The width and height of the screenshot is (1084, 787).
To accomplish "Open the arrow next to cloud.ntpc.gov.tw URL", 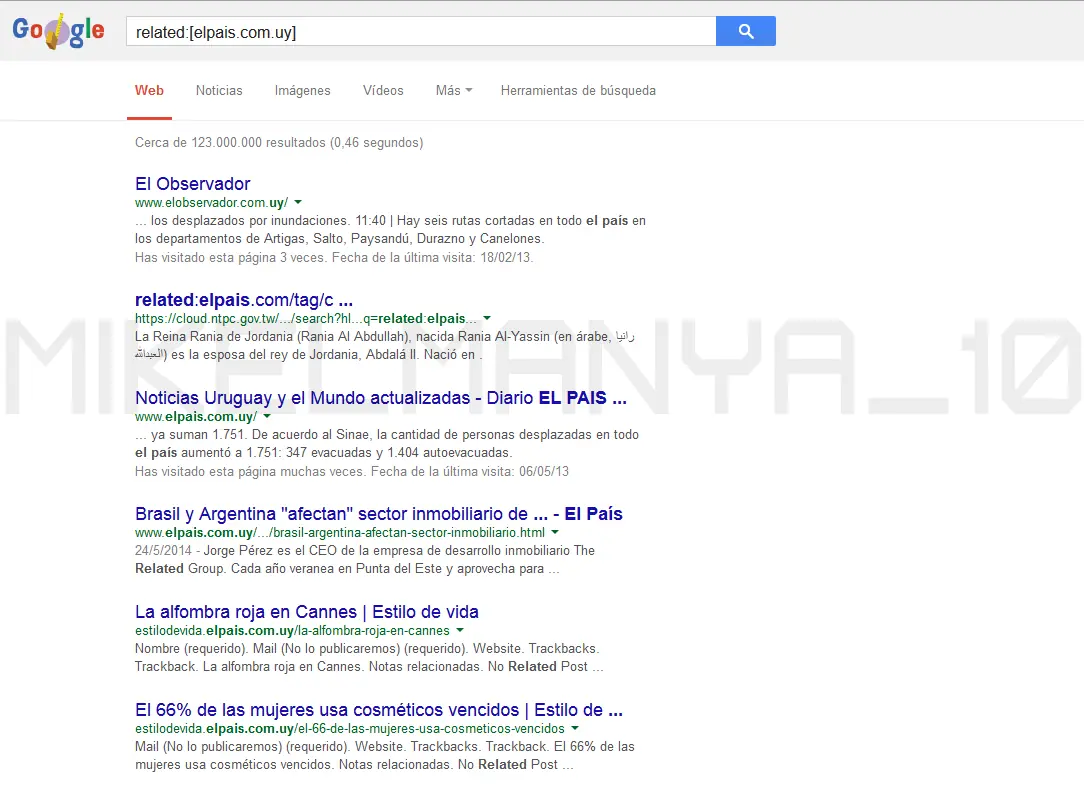I will [x=487, y=318].
